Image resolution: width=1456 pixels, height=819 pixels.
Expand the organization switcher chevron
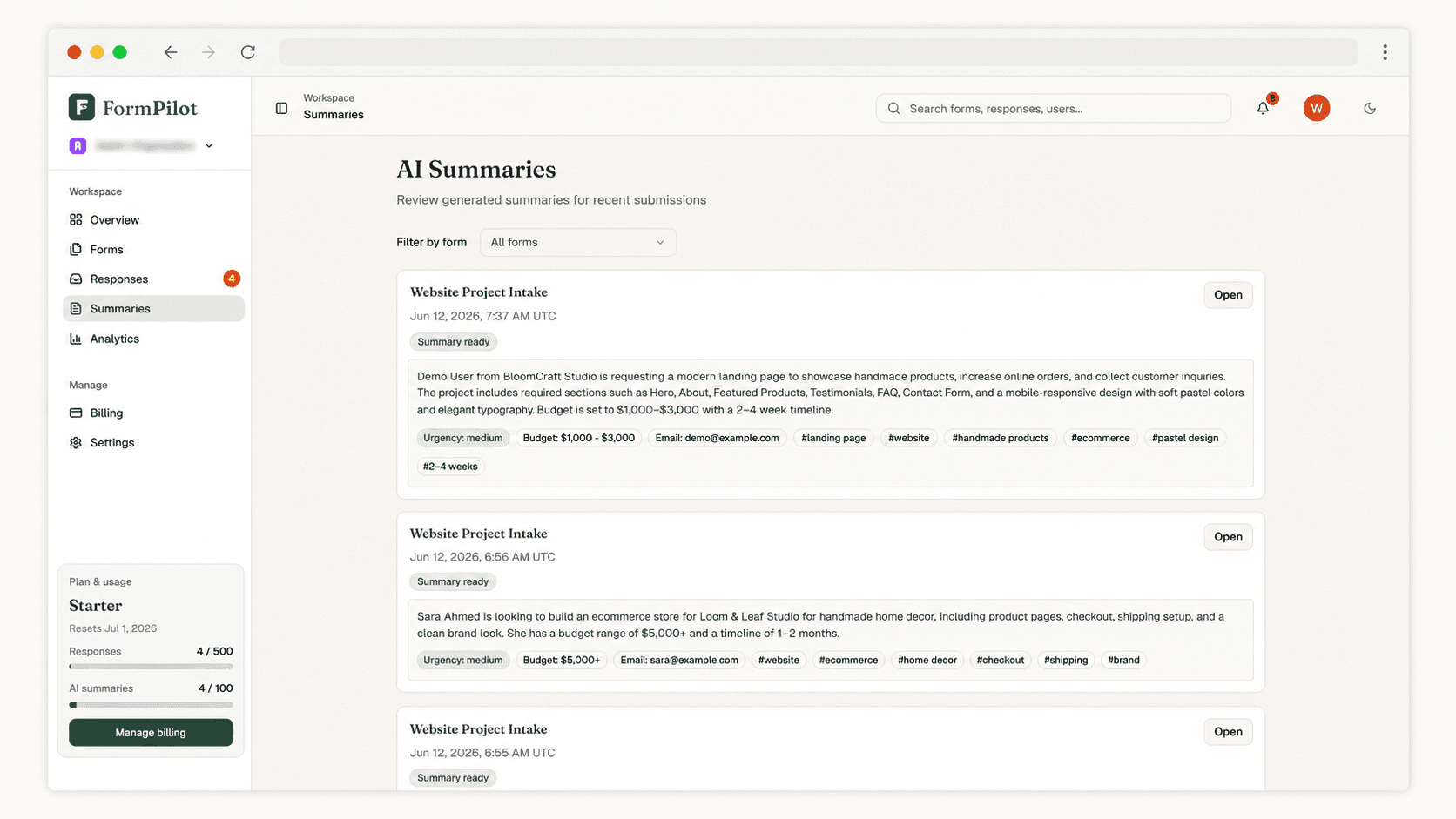coord(209,145)
